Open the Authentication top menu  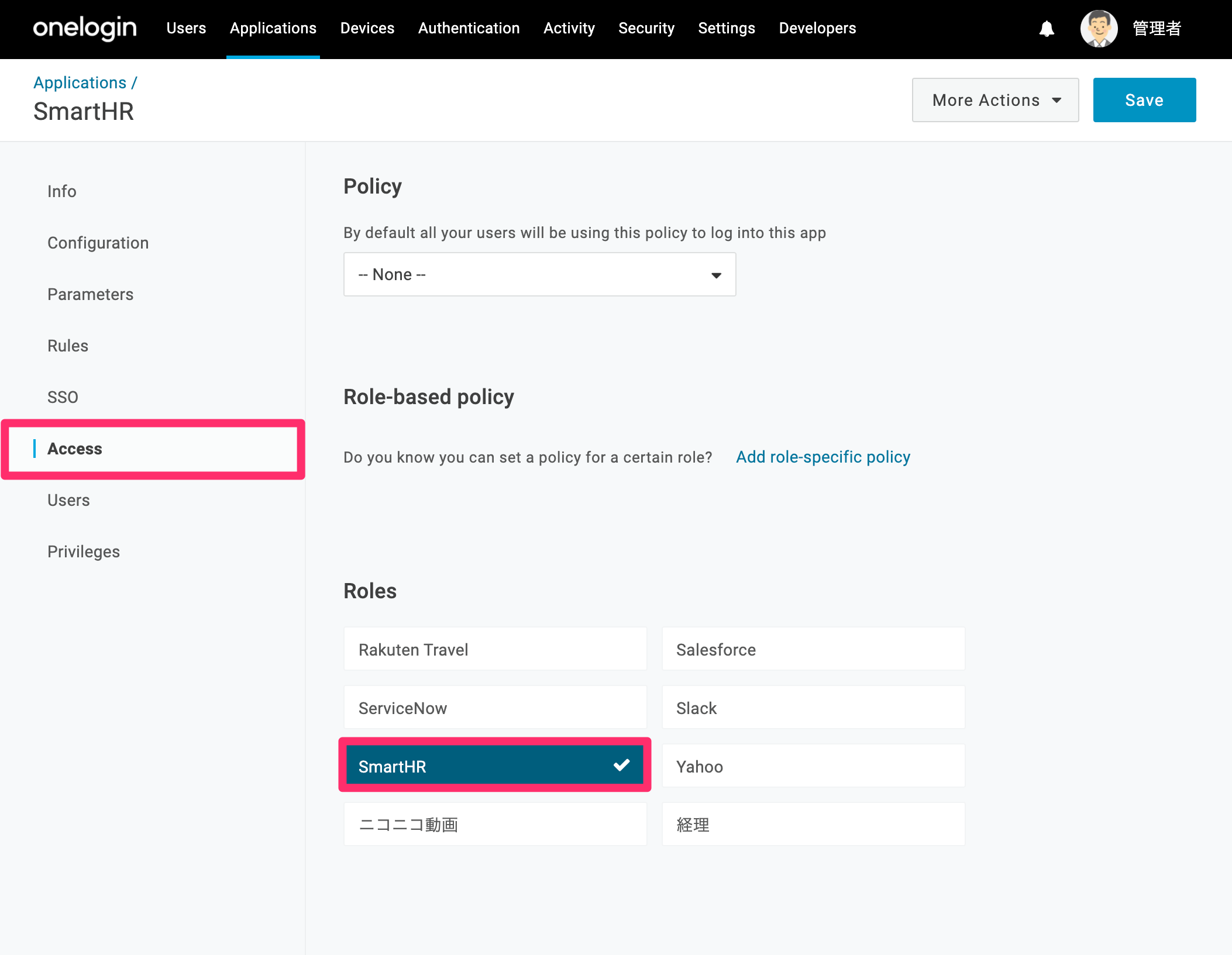469,28
